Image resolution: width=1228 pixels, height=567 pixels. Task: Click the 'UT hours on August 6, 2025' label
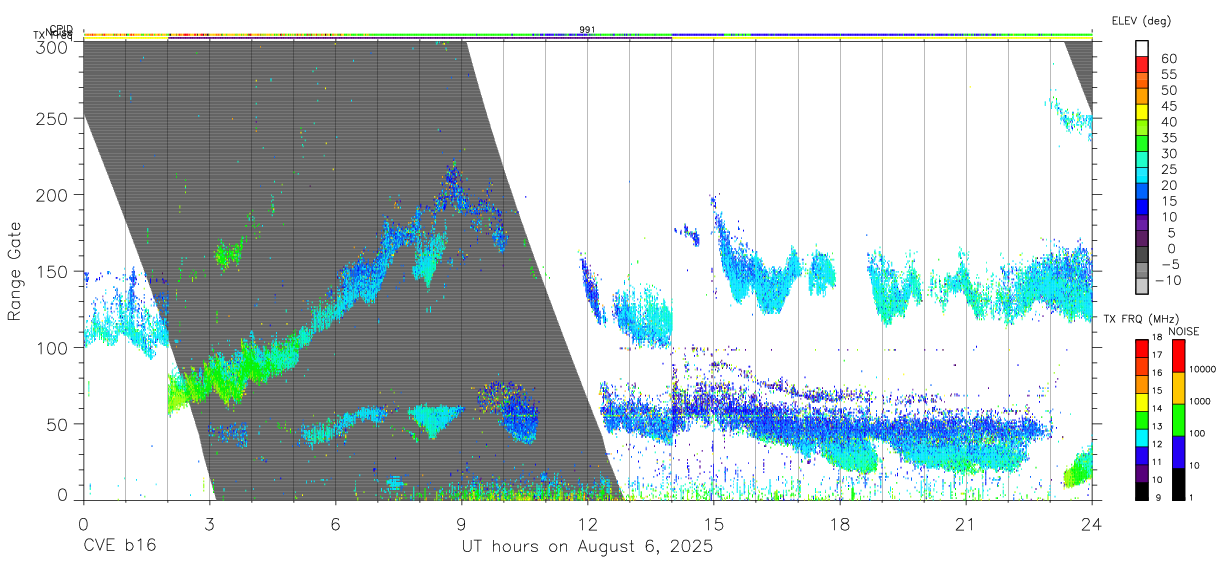click(587, 547)
